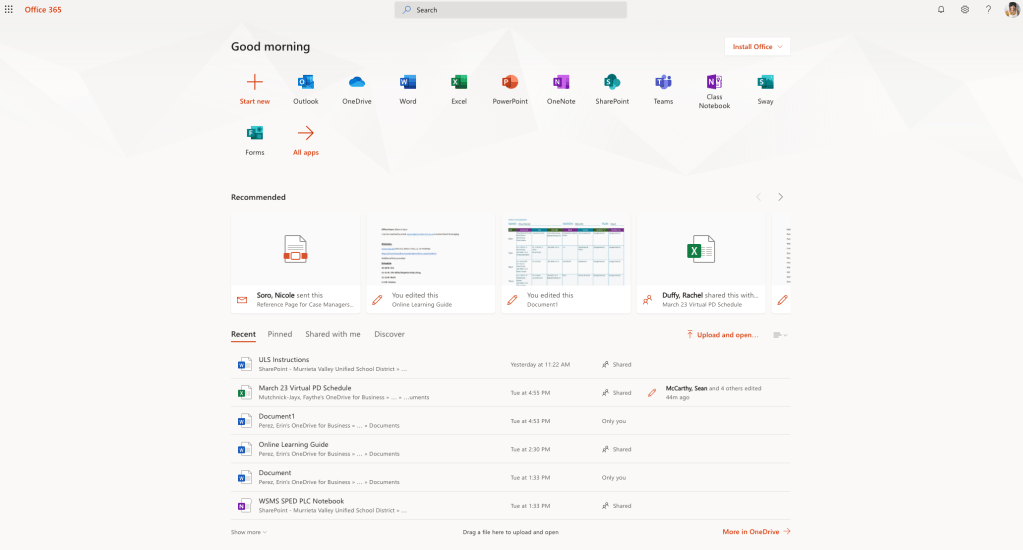The image size is (1023, 550).
Task: Switch to the Shared with me tab
Action: [x=333, y=334]
